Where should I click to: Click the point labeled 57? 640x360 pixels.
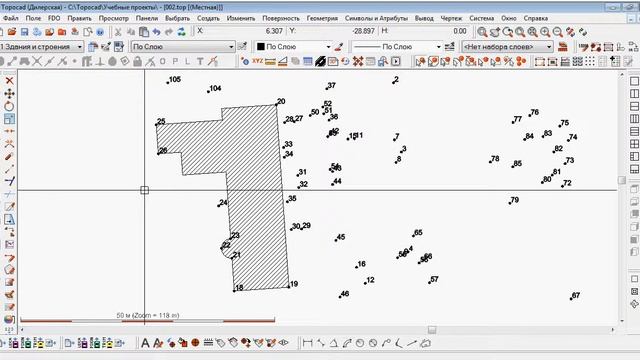430,282
